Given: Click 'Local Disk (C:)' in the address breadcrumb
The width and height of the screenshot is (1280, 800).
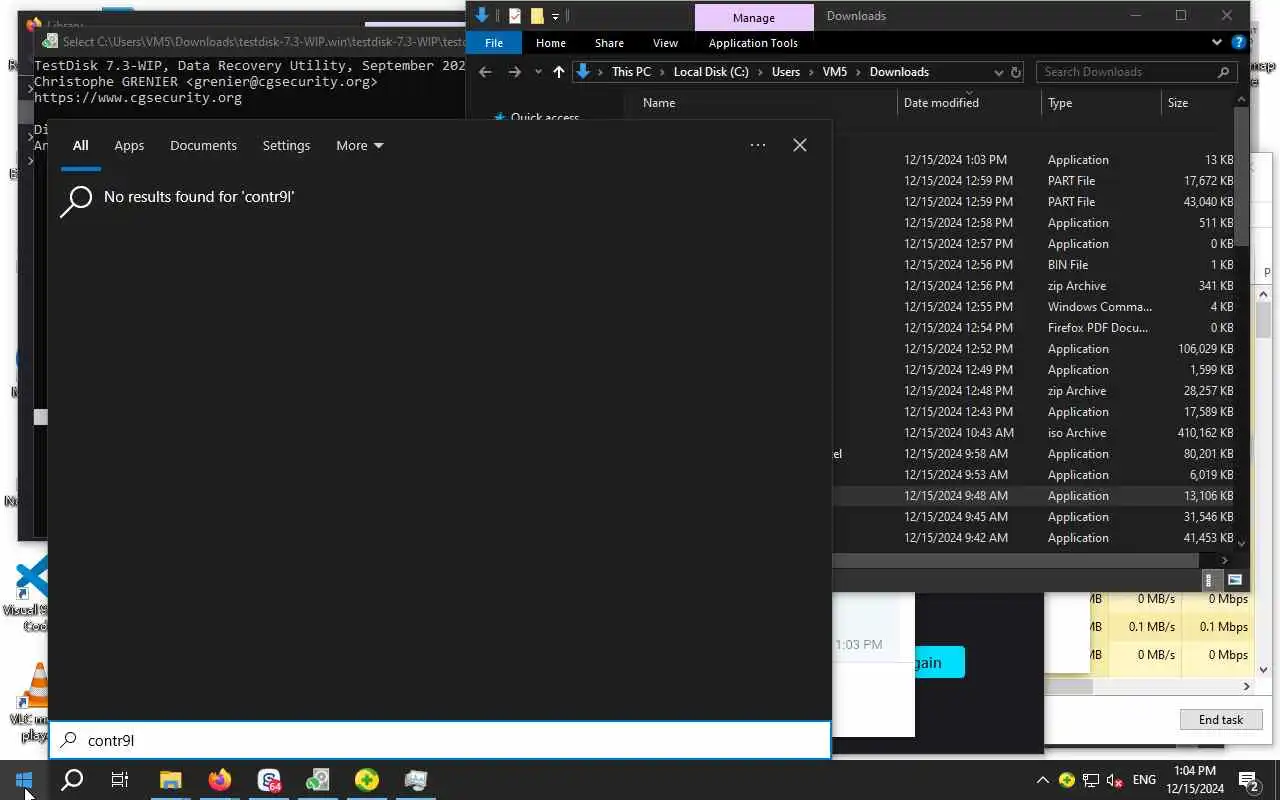Looking at the screenshot, I should 711,72.
